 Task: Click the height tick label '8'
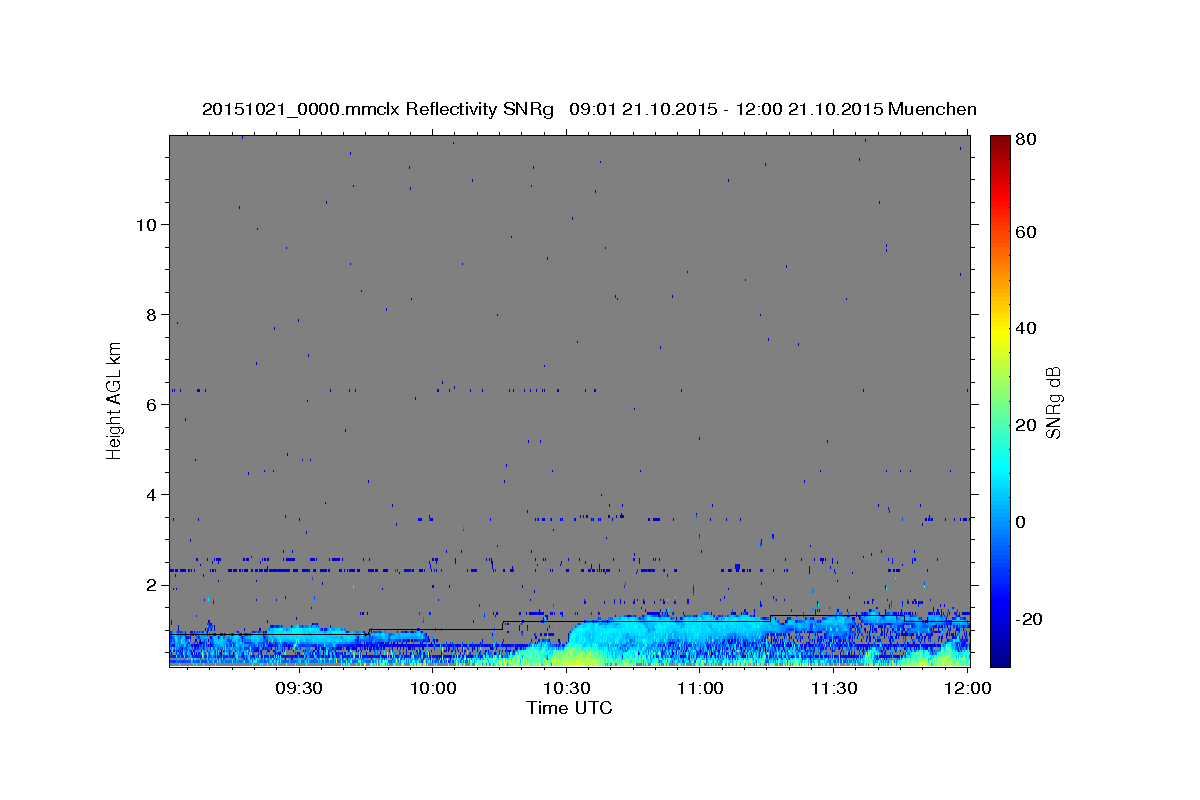point(152,315)
